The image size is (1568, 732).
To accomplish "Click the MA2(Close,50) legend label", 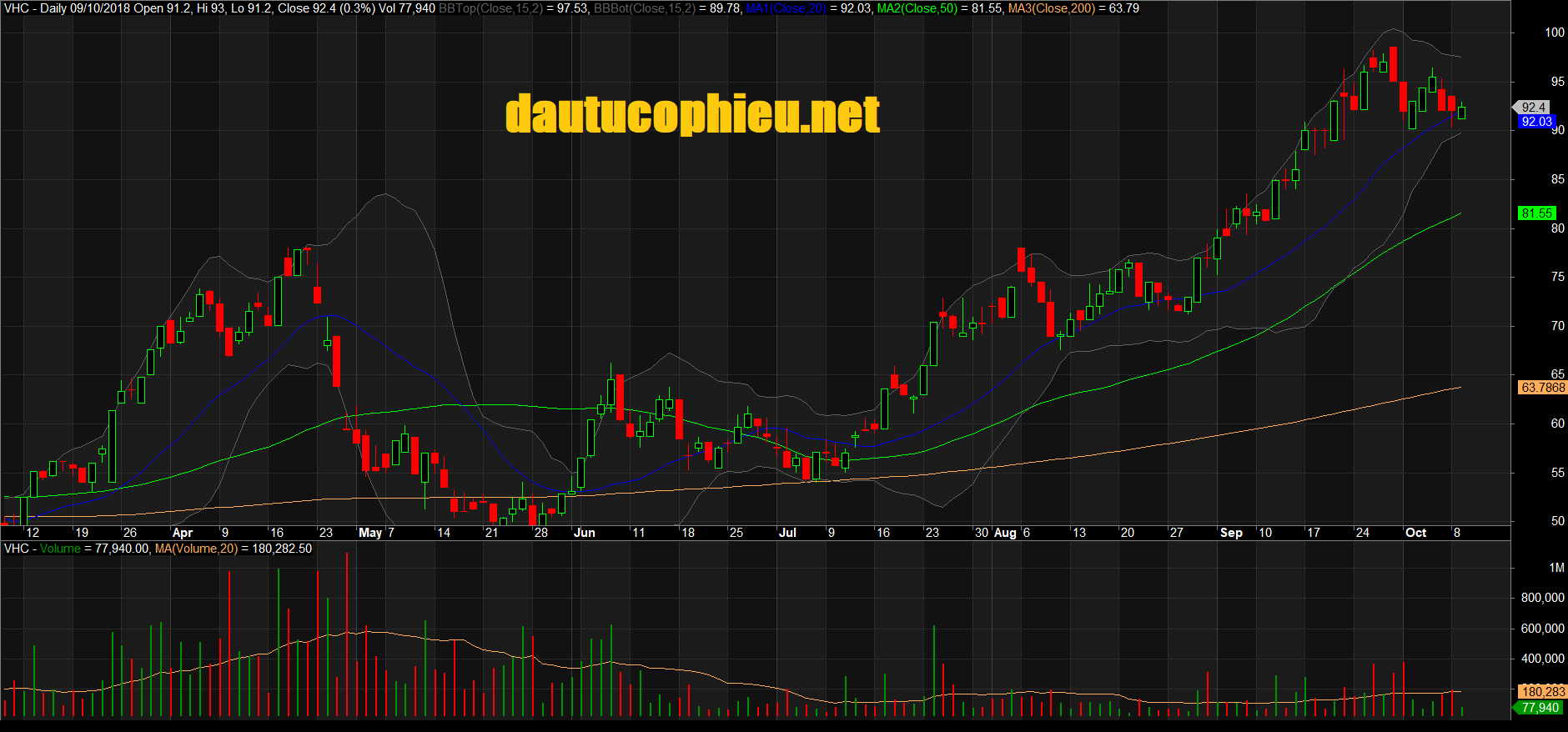I will (x=917, y=8).
